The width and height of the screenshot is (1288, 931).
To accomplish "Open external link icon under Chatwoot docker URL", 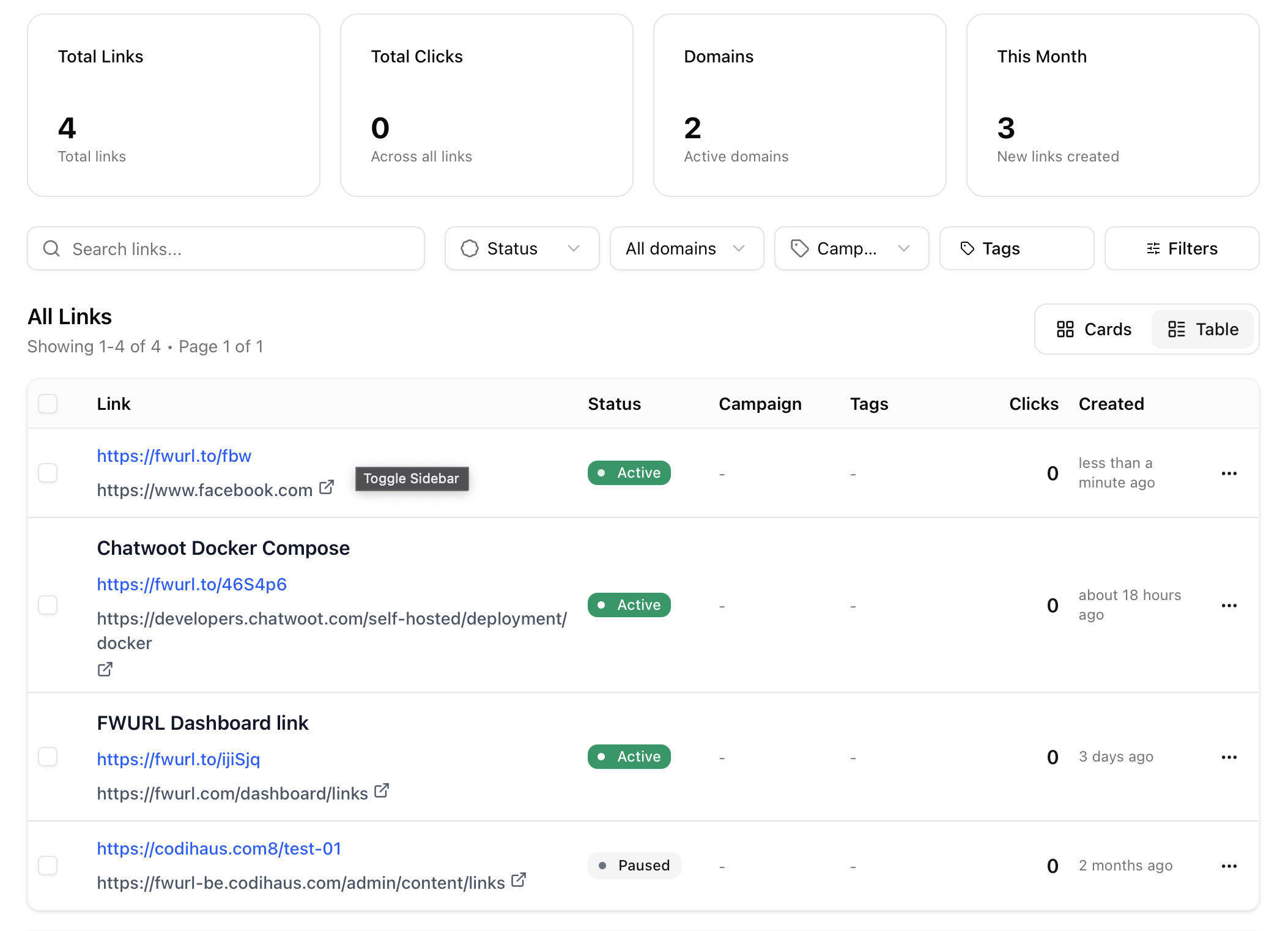I will click(x=105, y=669).
